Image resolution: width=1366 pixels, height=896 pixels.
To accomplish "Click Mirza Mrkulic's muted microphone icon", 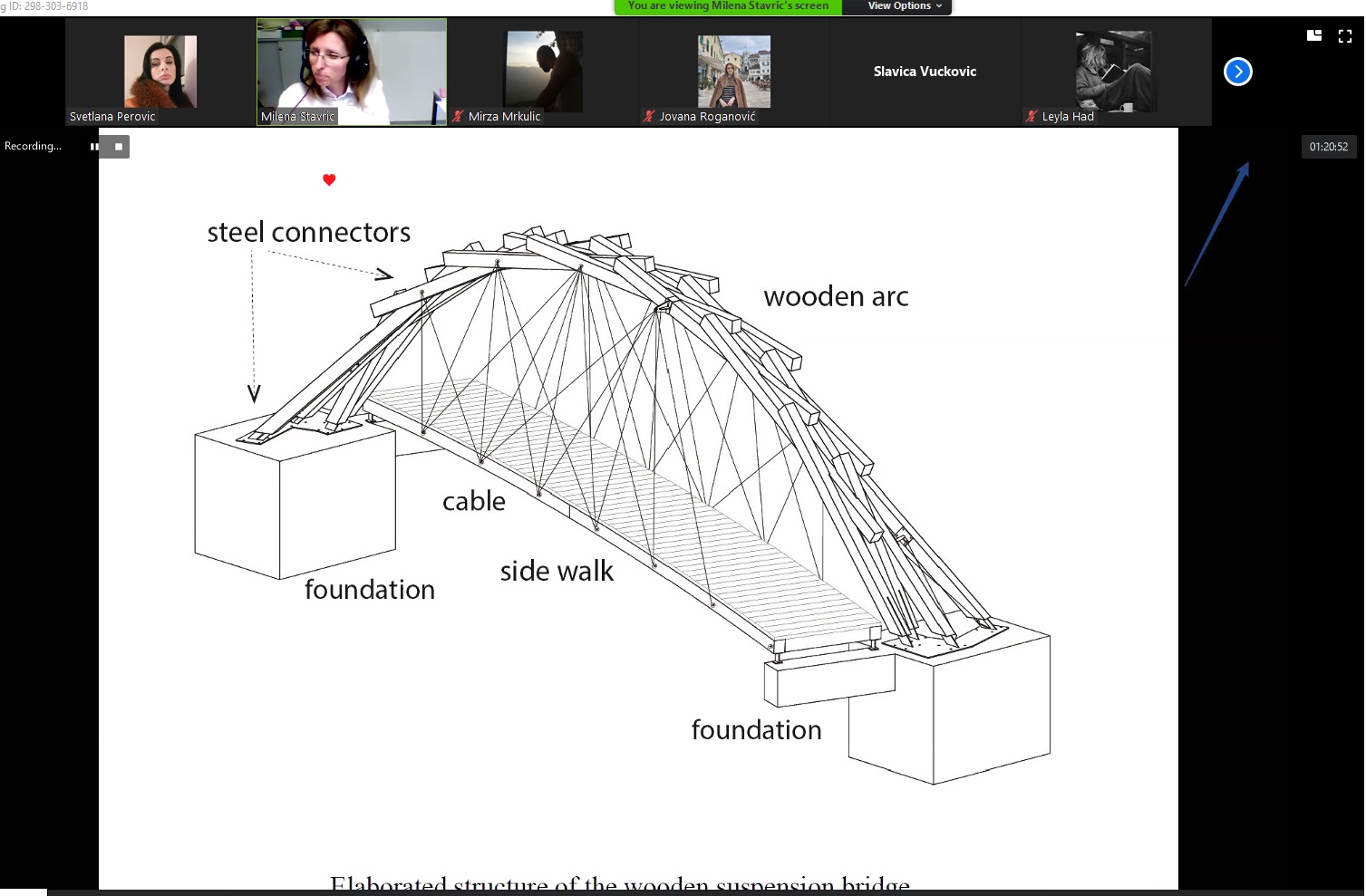I will [x=458, y=116].
